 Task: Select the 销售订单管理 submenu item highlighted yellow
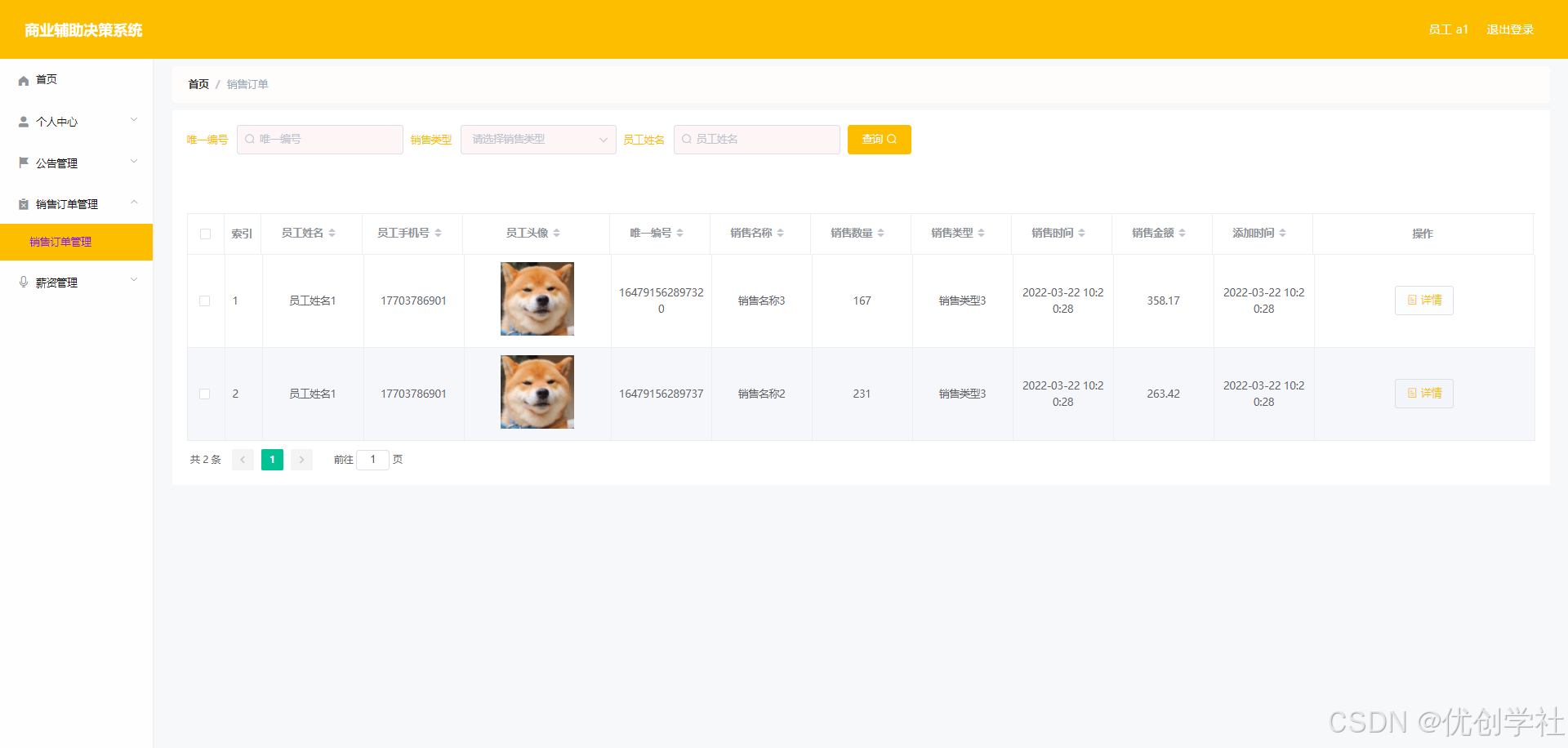pyautogui.click(x=76, y=242)
